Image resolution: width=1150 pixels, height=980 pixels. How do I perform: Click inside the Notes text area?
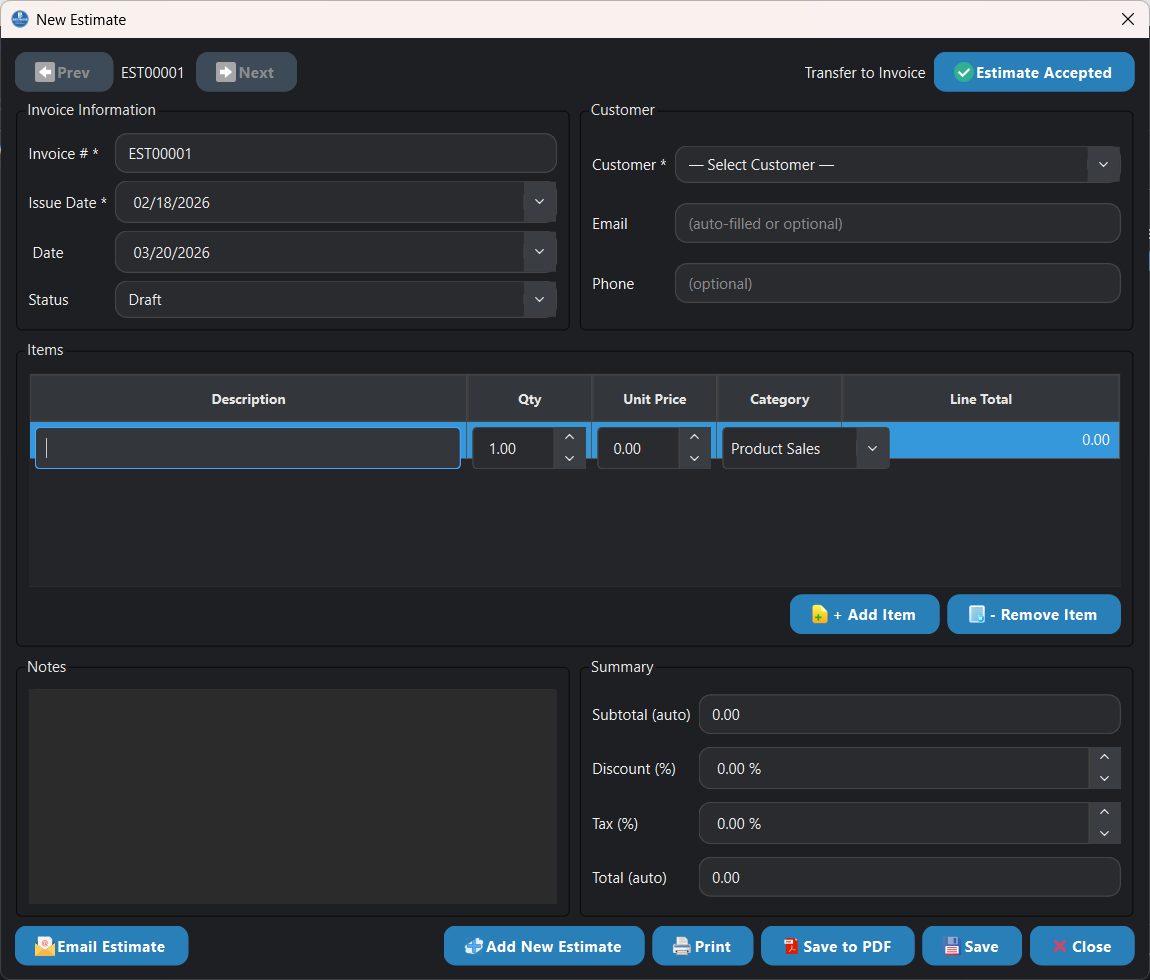pos(293,795)
